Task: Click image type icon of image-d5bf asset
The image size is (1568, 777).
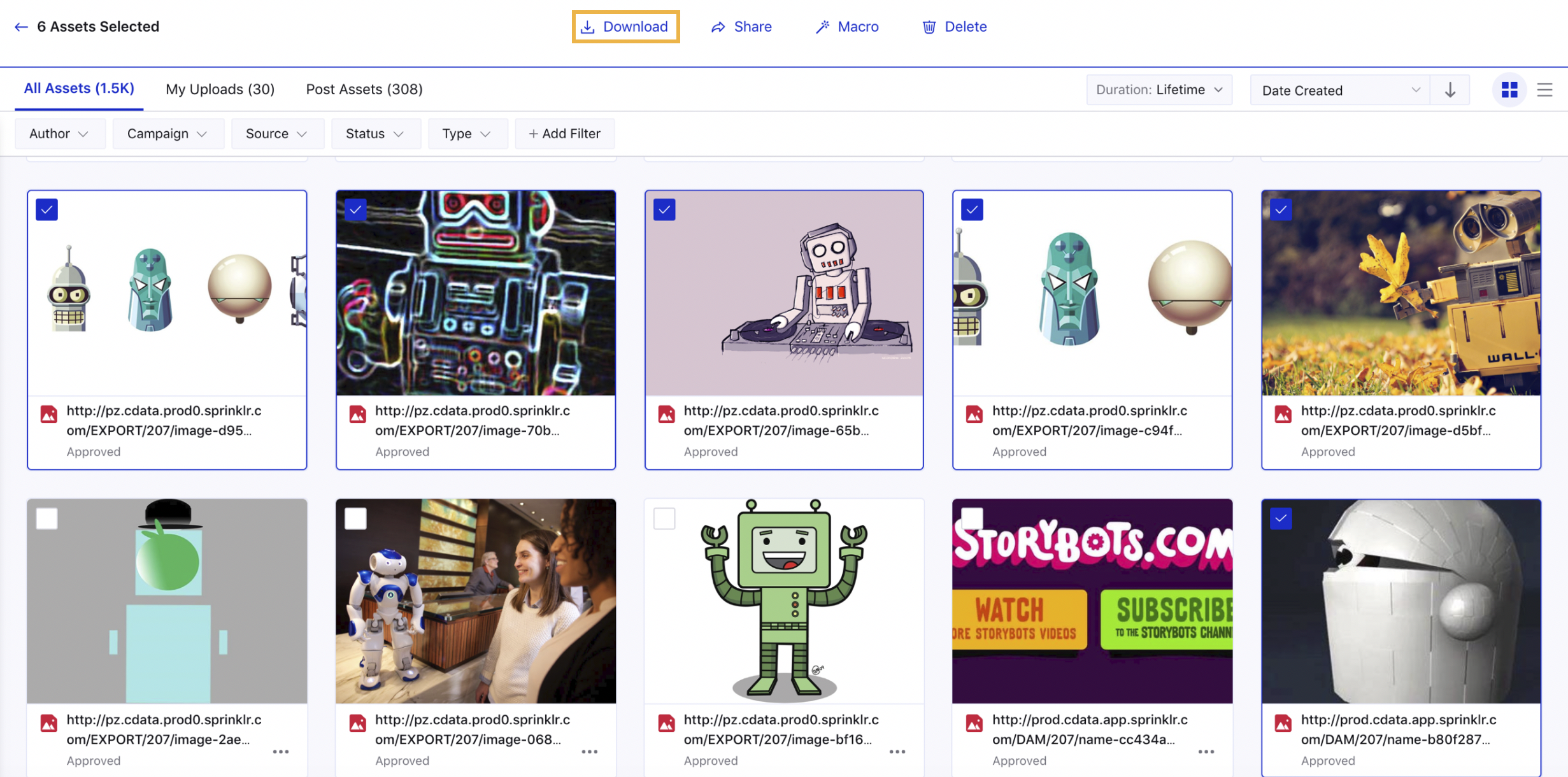Action: click(x=1283, y=414)
